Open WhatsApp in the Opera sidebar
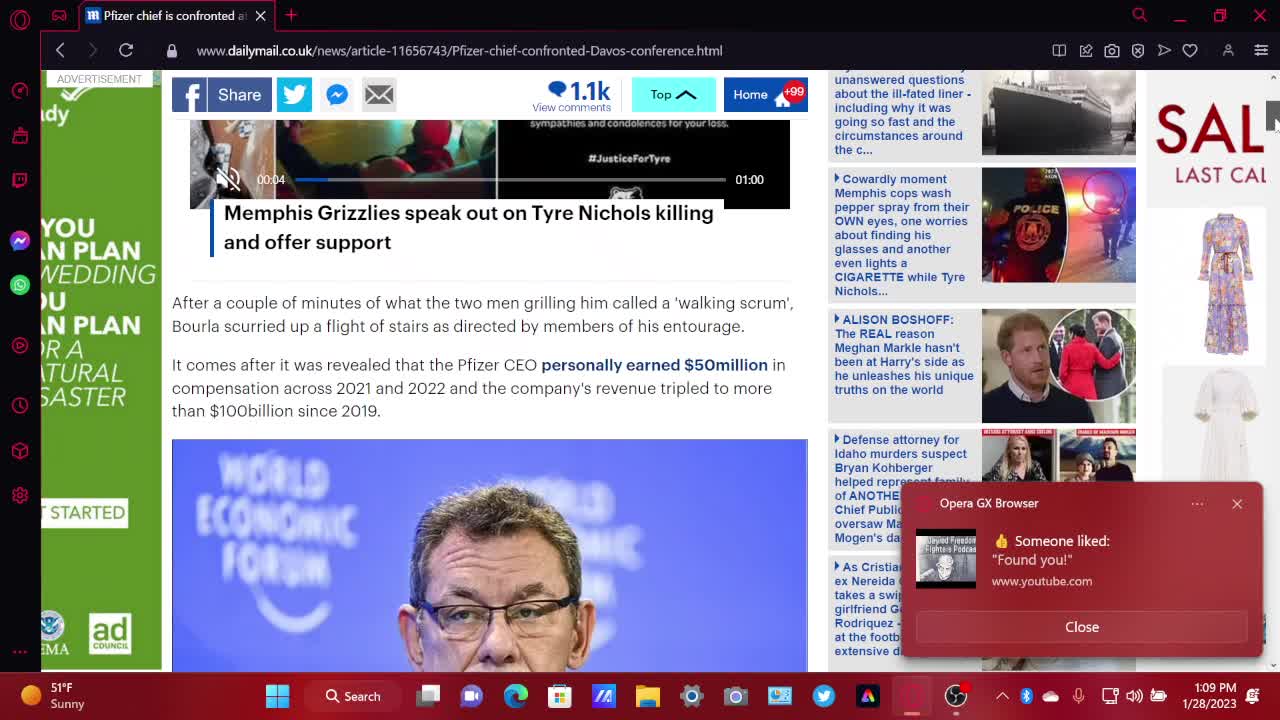 click(20, 285)
